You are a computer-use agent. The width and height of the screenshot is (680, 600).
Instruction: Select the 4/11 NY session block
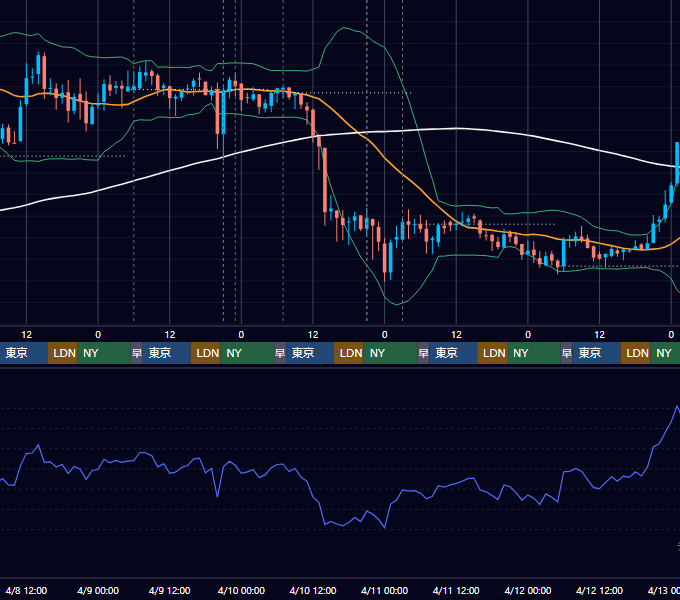coord(533,353)
